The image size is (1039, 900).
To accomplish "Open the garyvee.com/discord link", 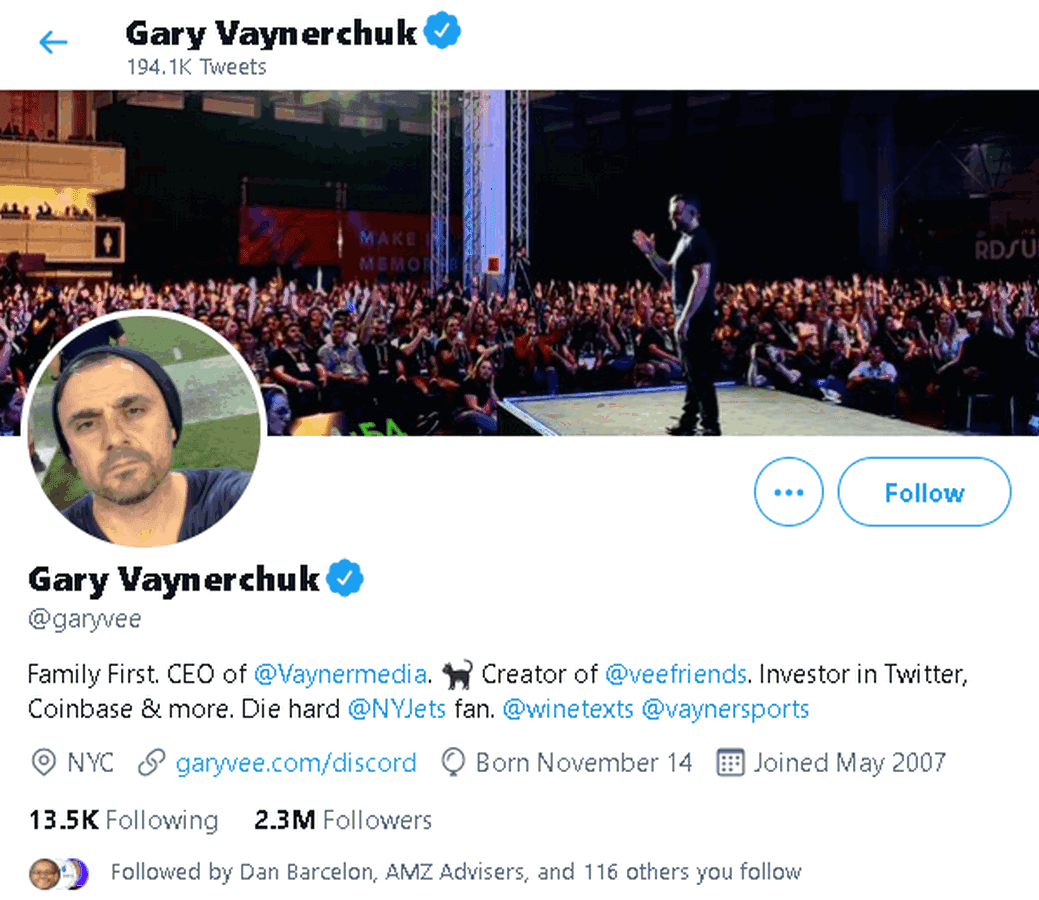I will [296, 763].
